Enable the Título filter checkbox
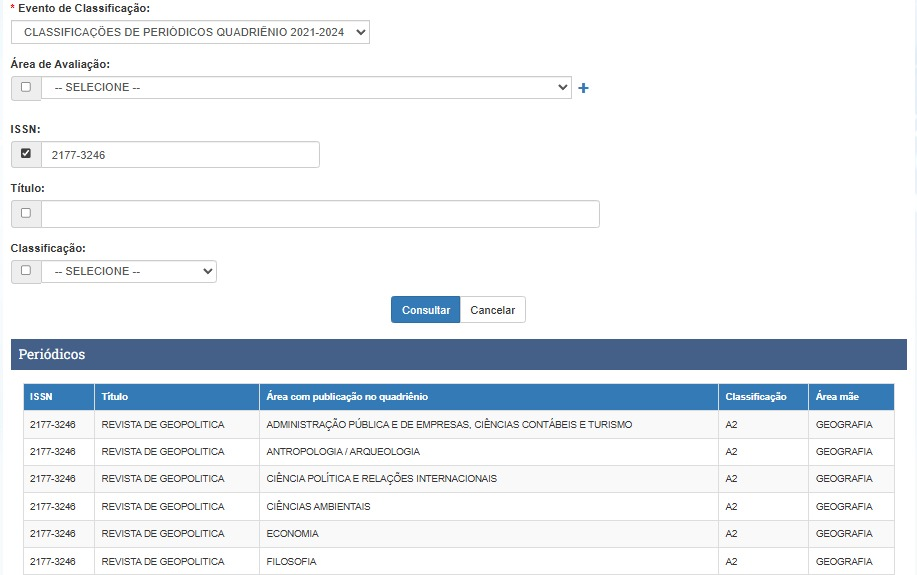The image size is (917, 575). point(26,213)
